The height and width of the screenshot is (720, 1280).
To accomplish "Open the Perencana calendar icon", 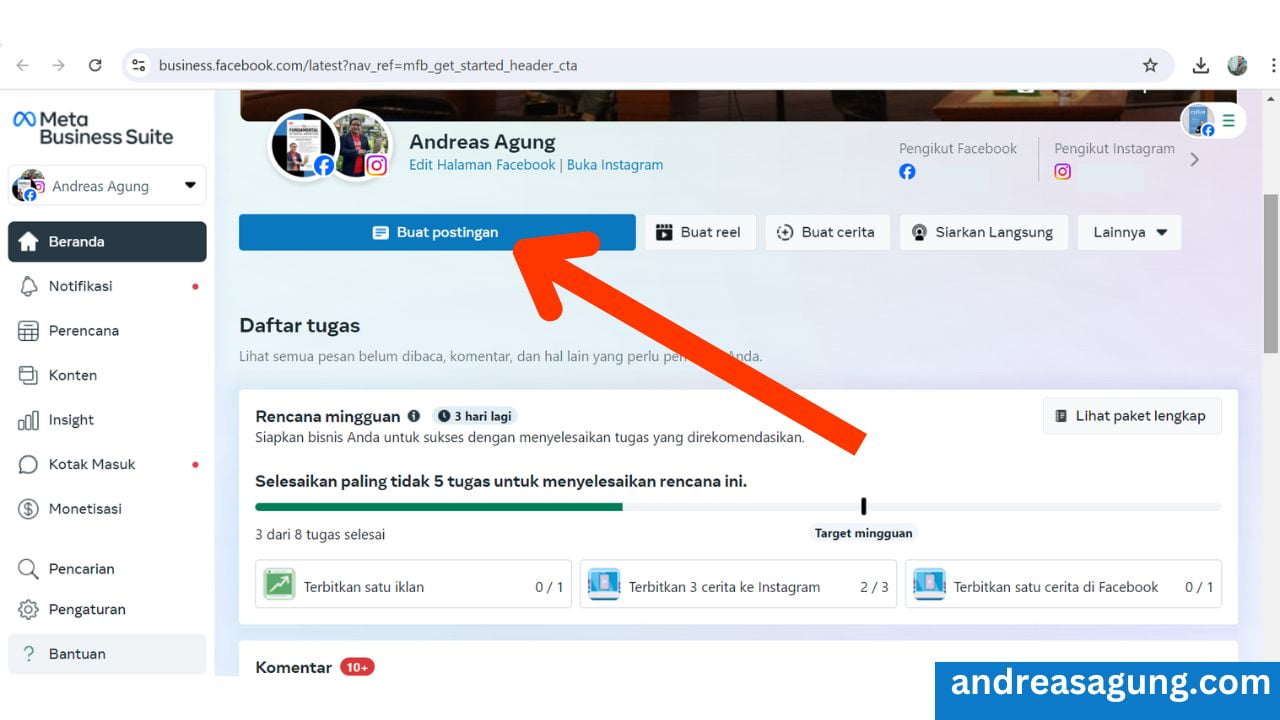I will [28, 330].
